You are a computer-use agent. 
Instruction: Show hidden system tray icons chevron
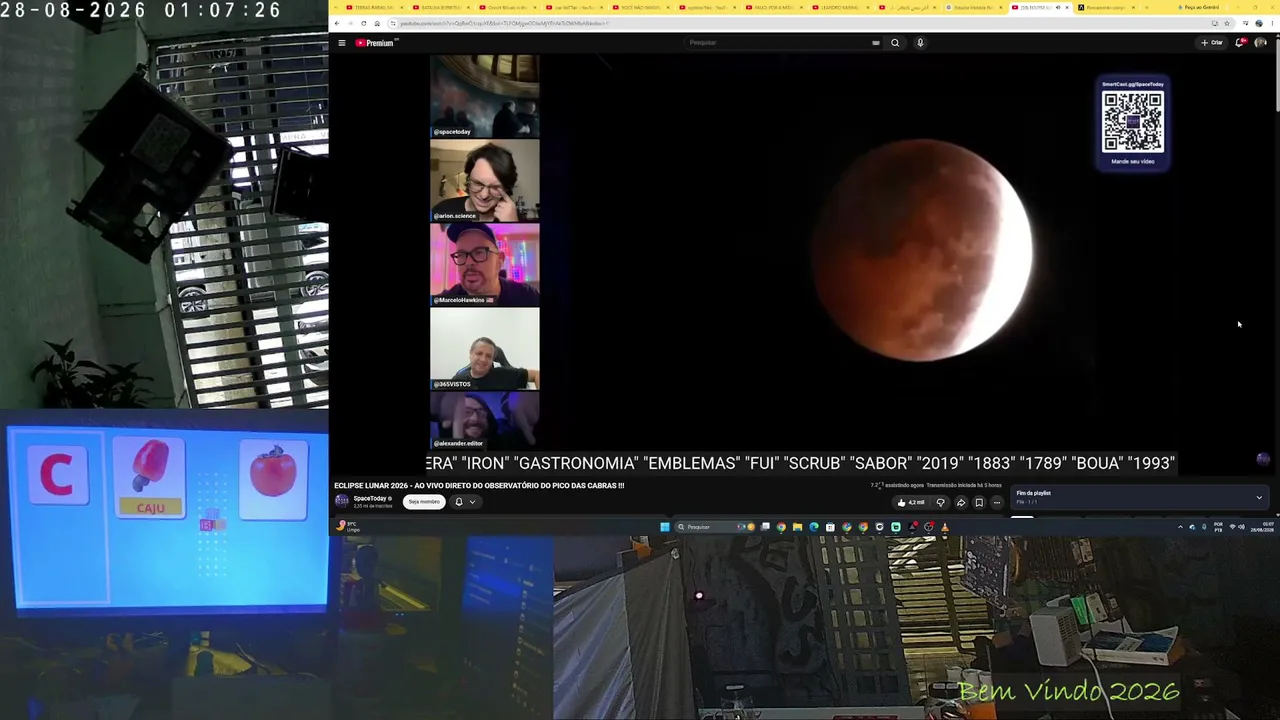1180,527
